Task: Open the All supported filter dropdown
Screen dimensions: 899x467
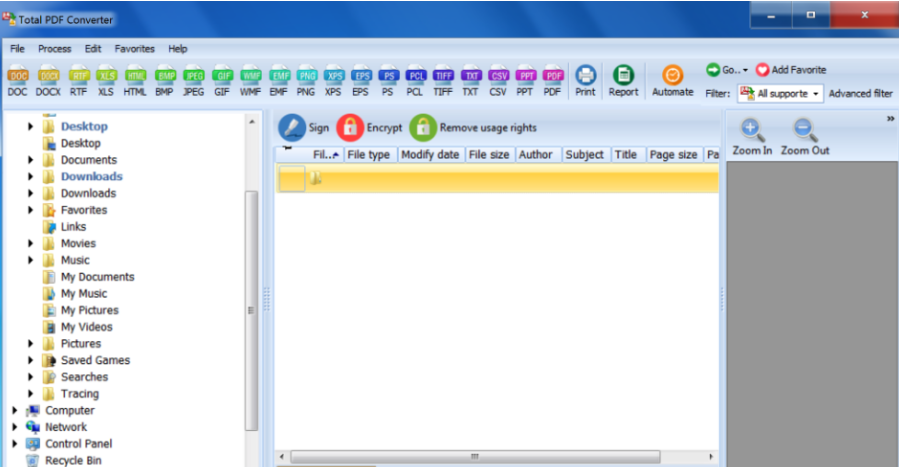Action: (780, 93)
